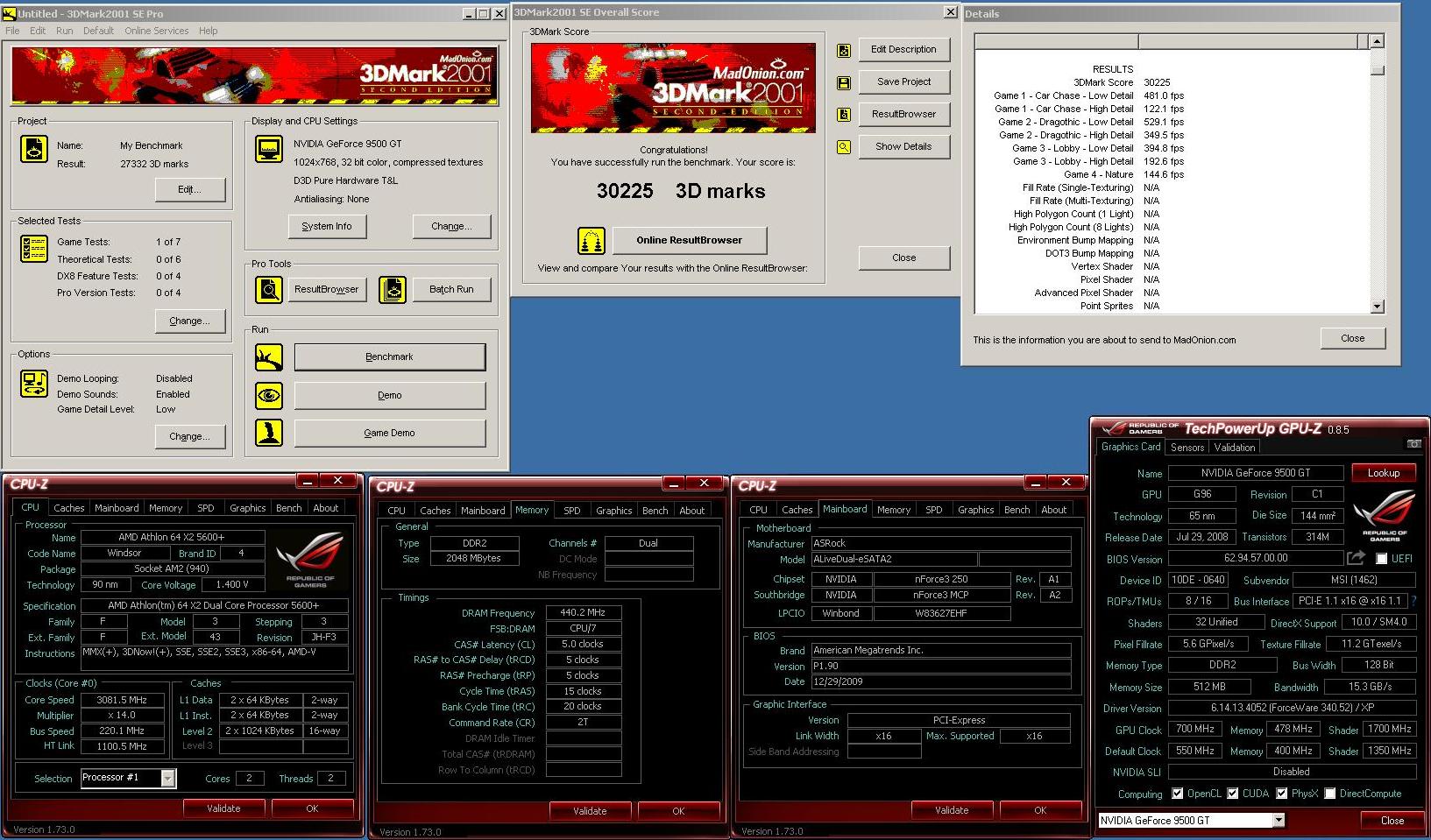Click Show Details button

(903, 146)
